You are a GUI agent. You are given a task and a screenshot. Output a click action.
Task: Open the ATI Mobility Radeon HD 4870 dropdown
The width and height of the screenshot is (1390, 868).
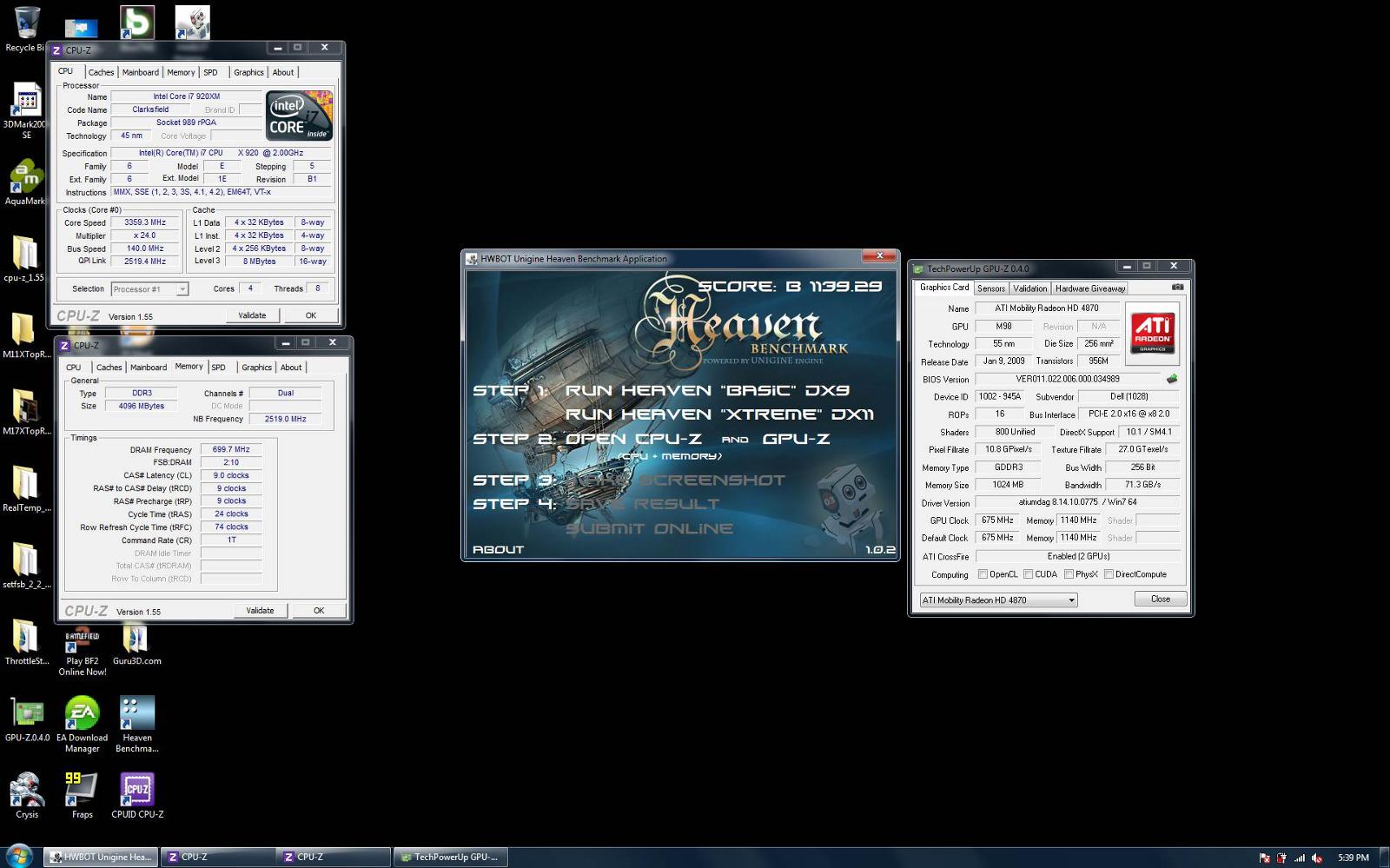(999, 600)
